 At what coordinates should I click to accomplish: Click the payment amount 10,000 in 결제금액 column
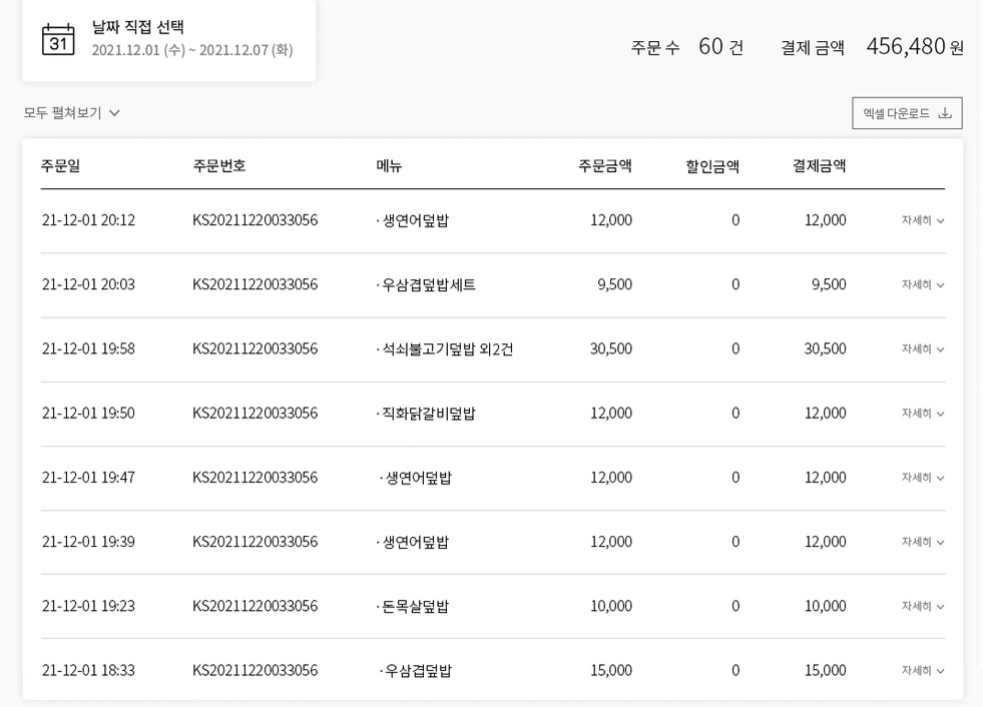click(x=825, y=606)
